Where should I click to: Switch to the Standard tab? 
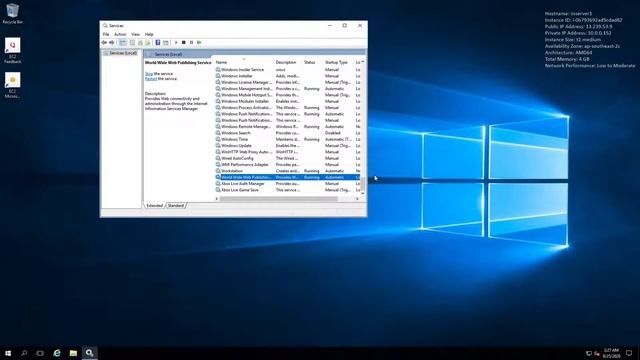(x=176, y=206)
